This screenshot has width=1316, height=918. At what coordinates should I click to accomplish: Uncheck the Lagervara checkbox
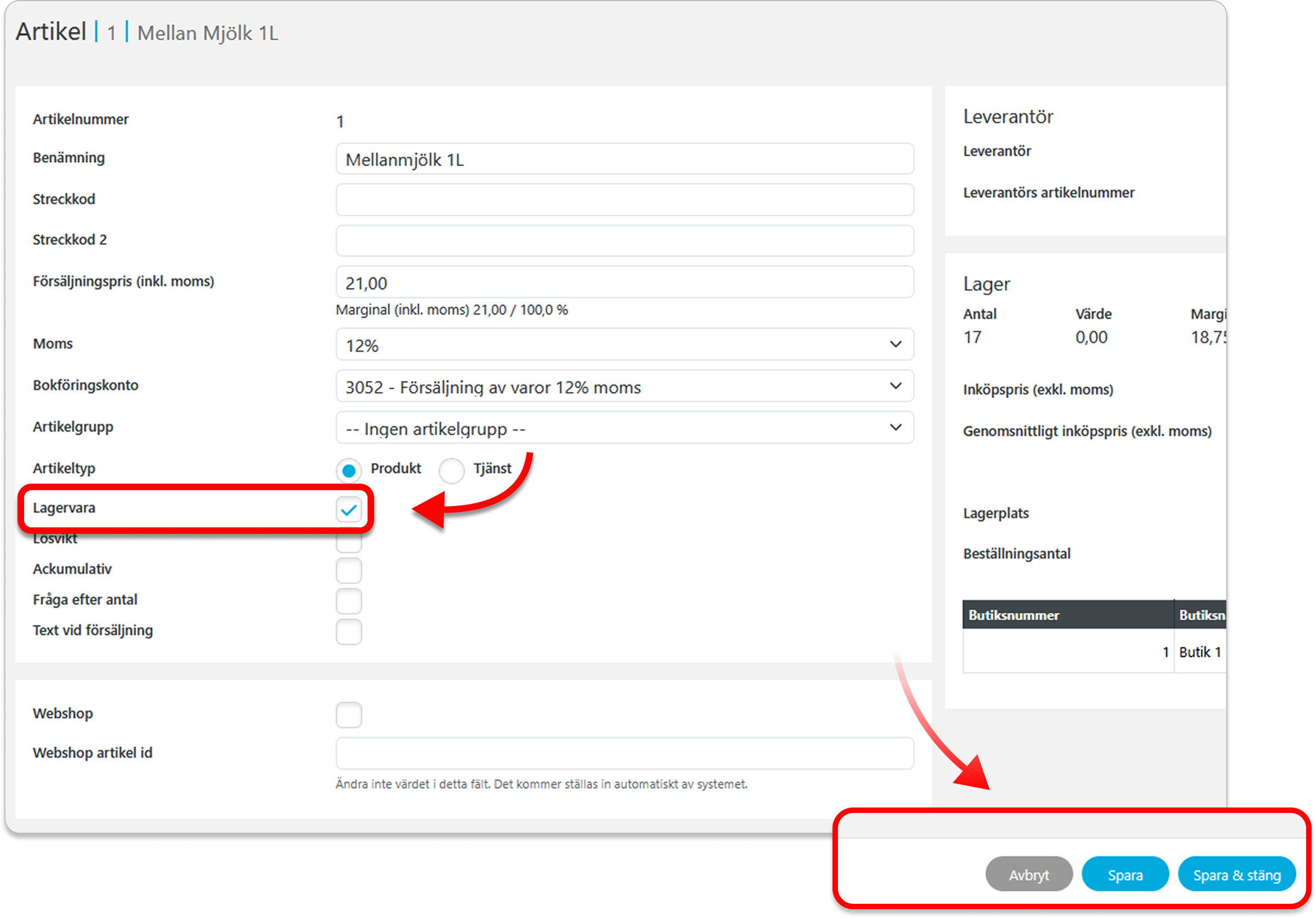coord(348,509)
